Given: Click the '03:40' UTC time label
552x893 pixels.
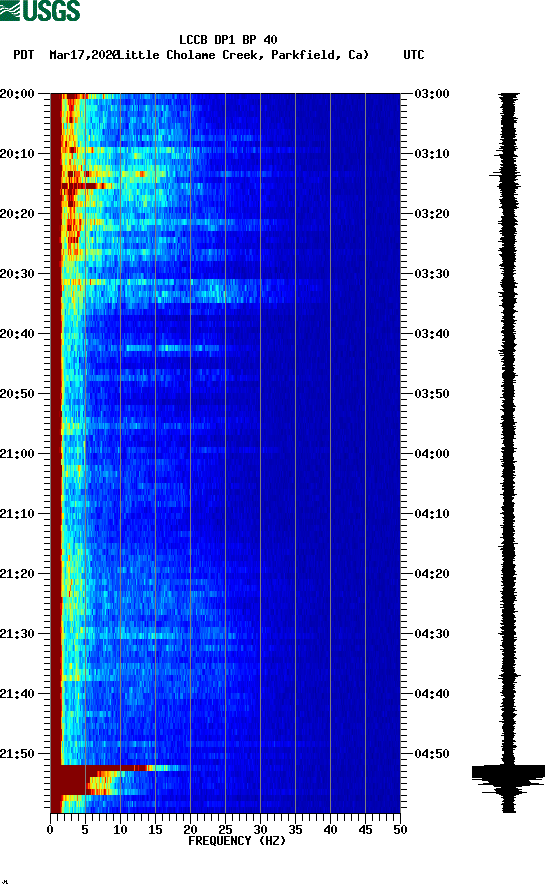Looking at the screenshot, I should point(432,334).
